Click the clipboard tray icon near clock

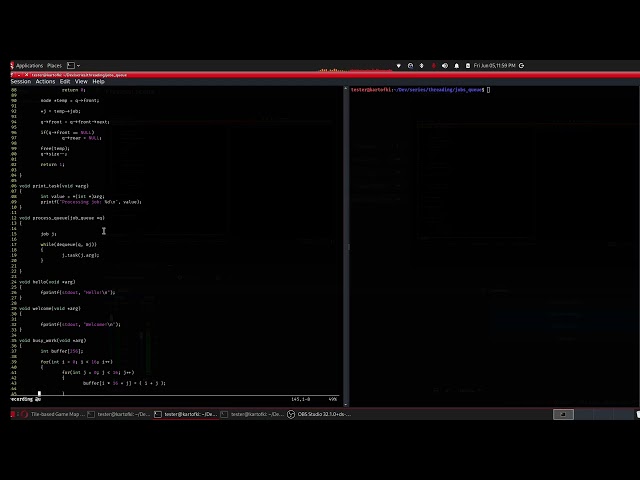[468, 66]
